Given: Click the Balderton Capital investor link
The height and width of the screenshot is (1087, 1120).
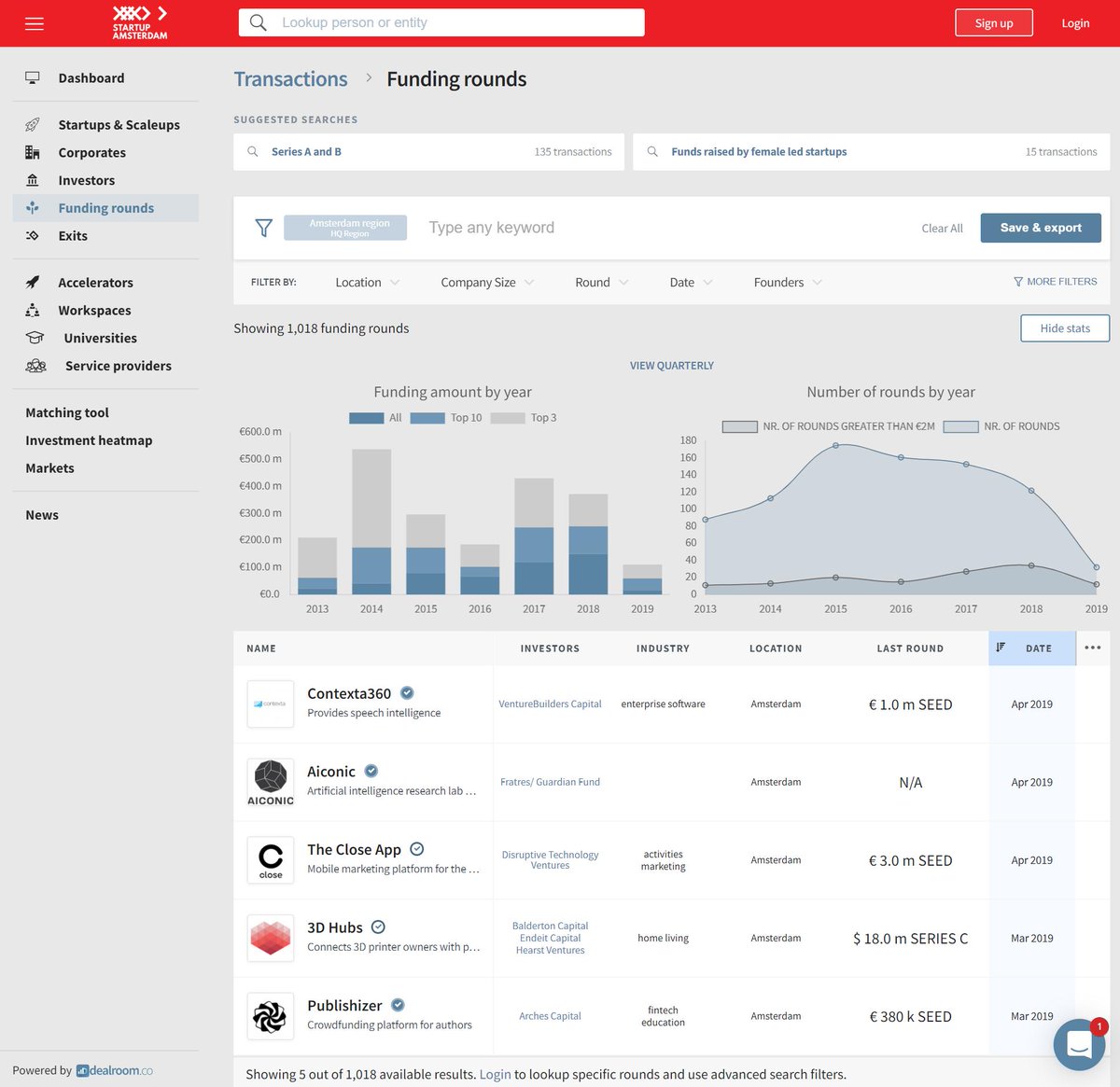Looking at the screenshot, I should 550,926.
